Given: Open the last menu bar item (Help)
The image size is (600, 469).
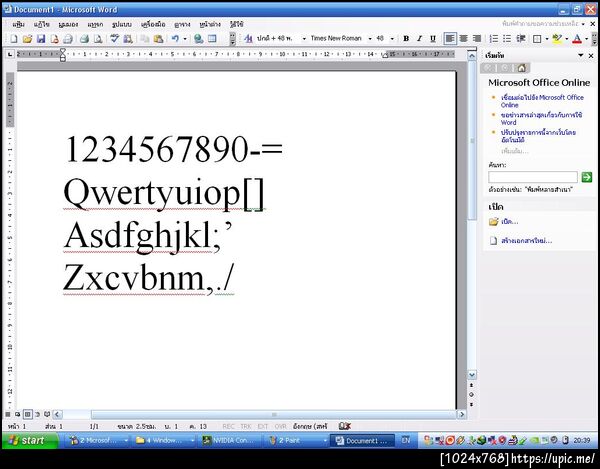Looking at the screenshot, I should coord(237,24).
